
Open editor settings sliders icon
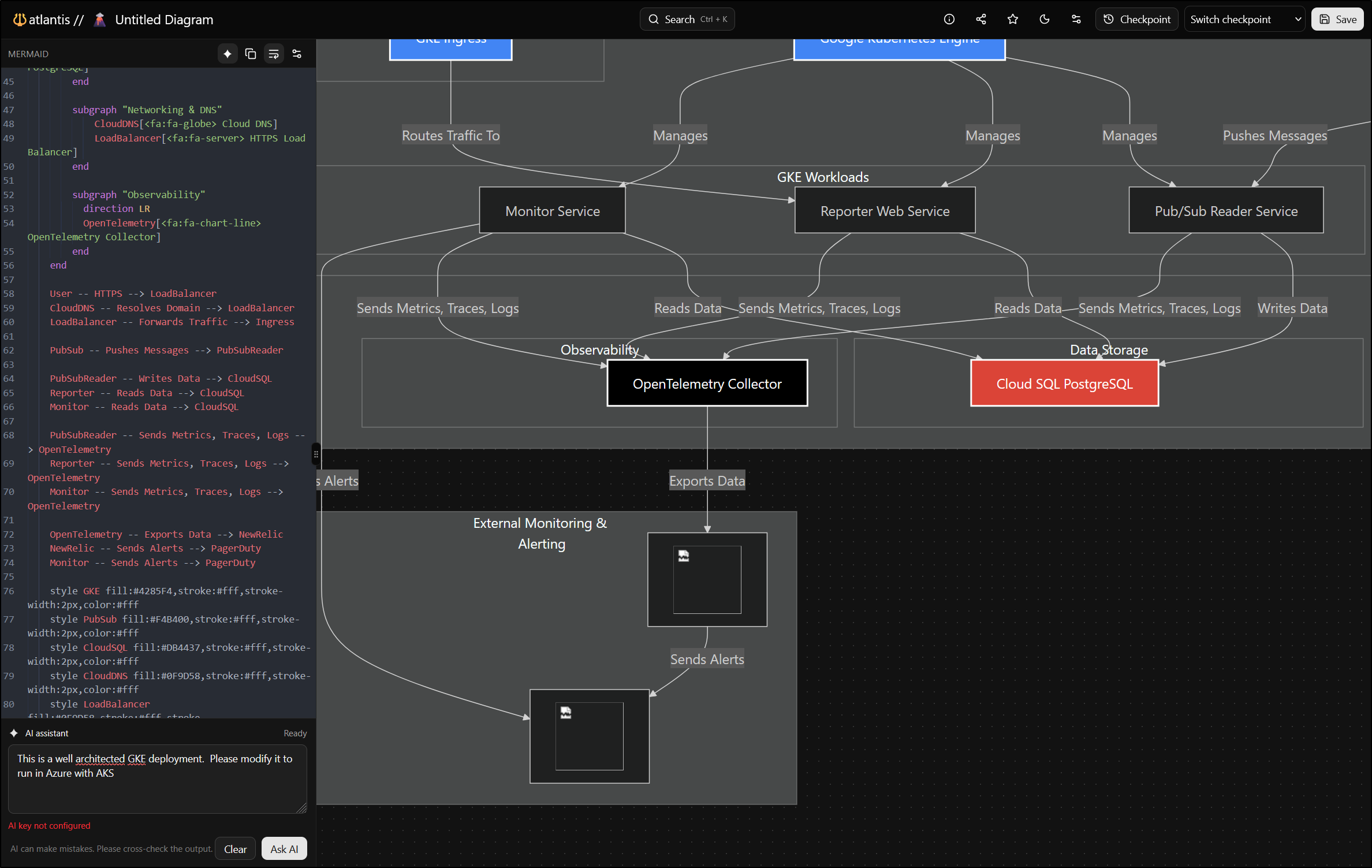(297, 54)
